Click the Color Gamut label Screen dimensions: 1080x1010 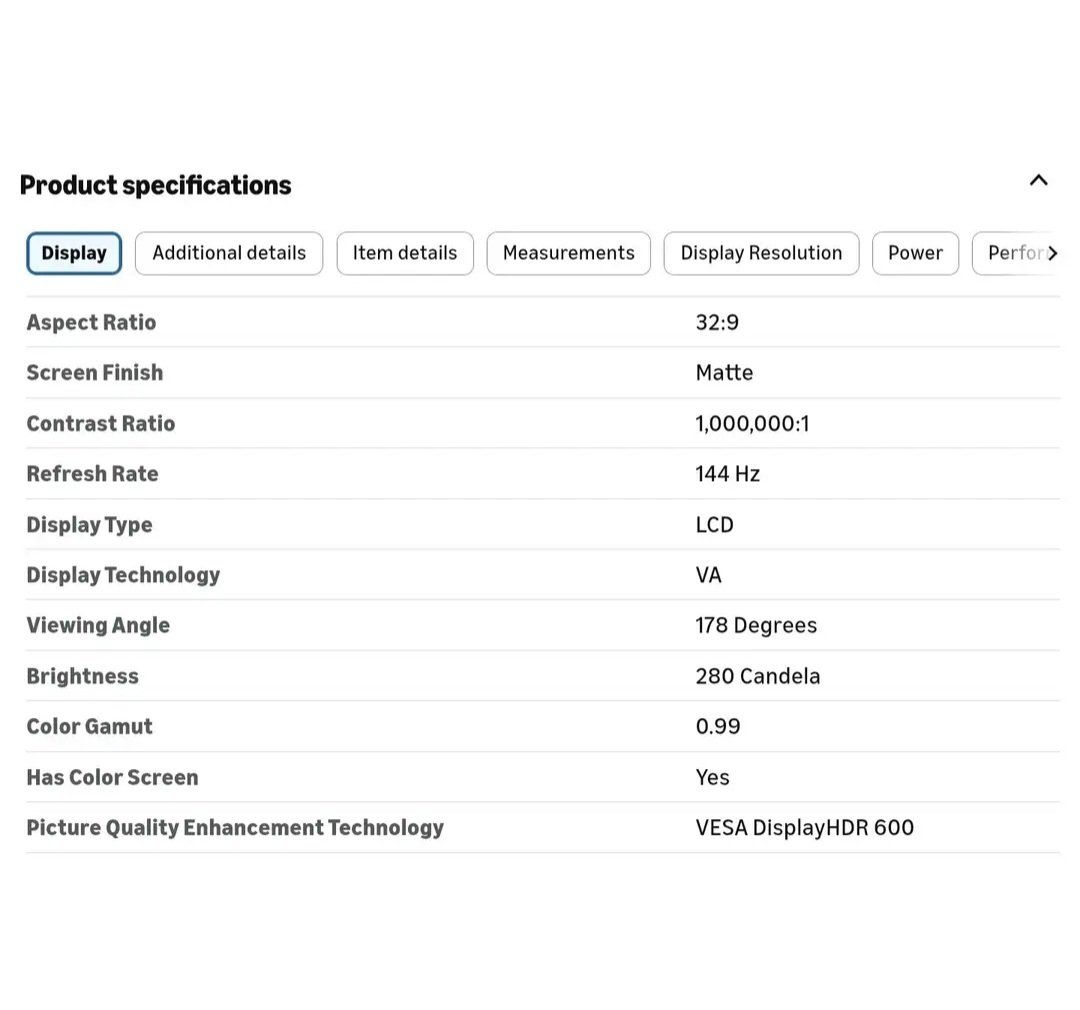[x=89, y=727]
